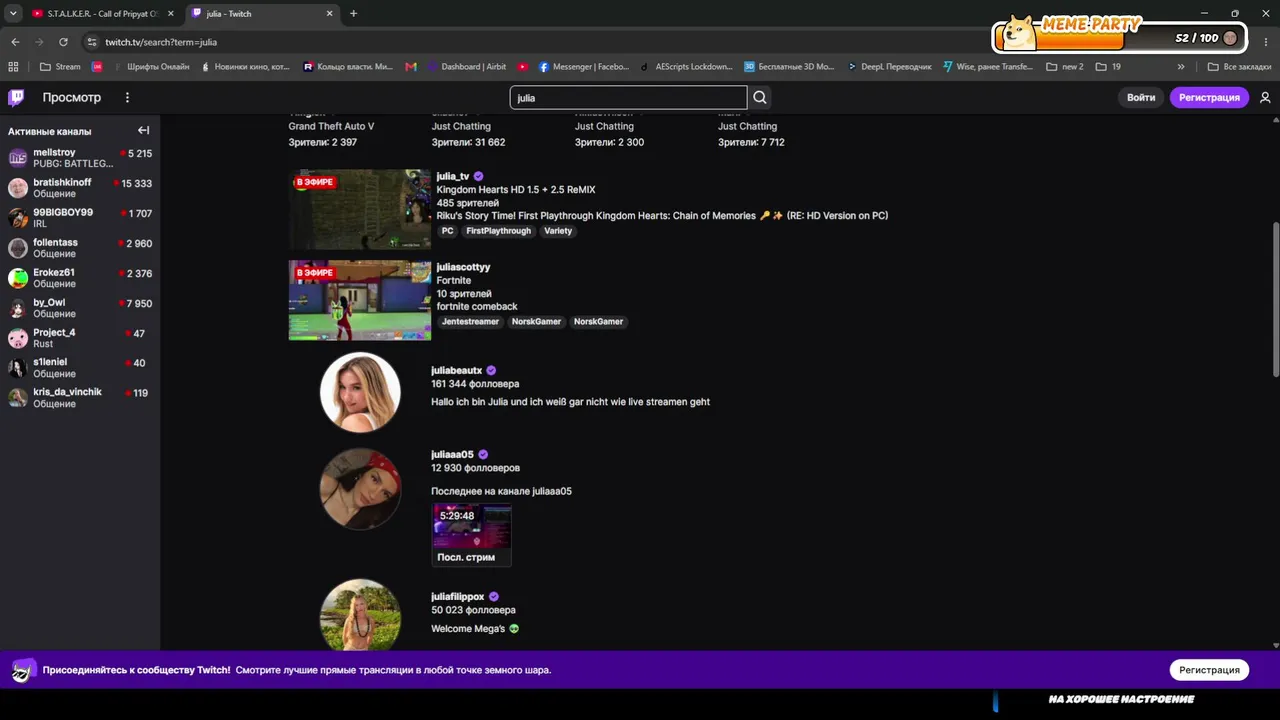Click the Jentestreamer tag
Image resolution: width=1280 pixels, height=720 pixels.
[x=470, y=322]
